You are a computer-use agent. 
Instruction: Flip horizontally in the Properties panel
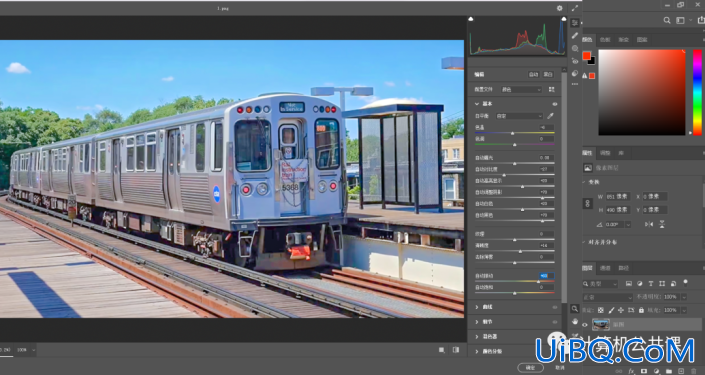coord(649,224)
